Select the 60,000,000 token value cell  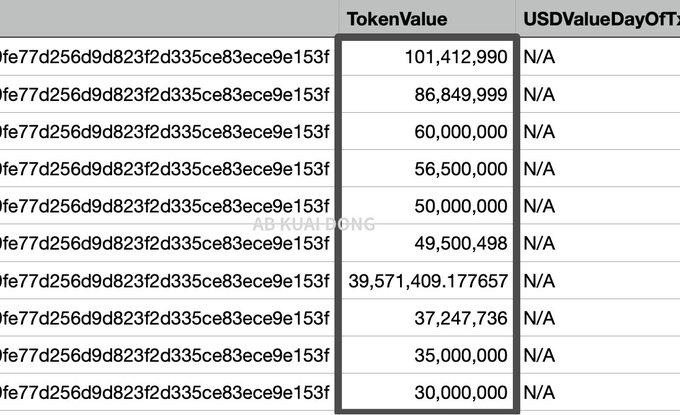coord(428,132)
